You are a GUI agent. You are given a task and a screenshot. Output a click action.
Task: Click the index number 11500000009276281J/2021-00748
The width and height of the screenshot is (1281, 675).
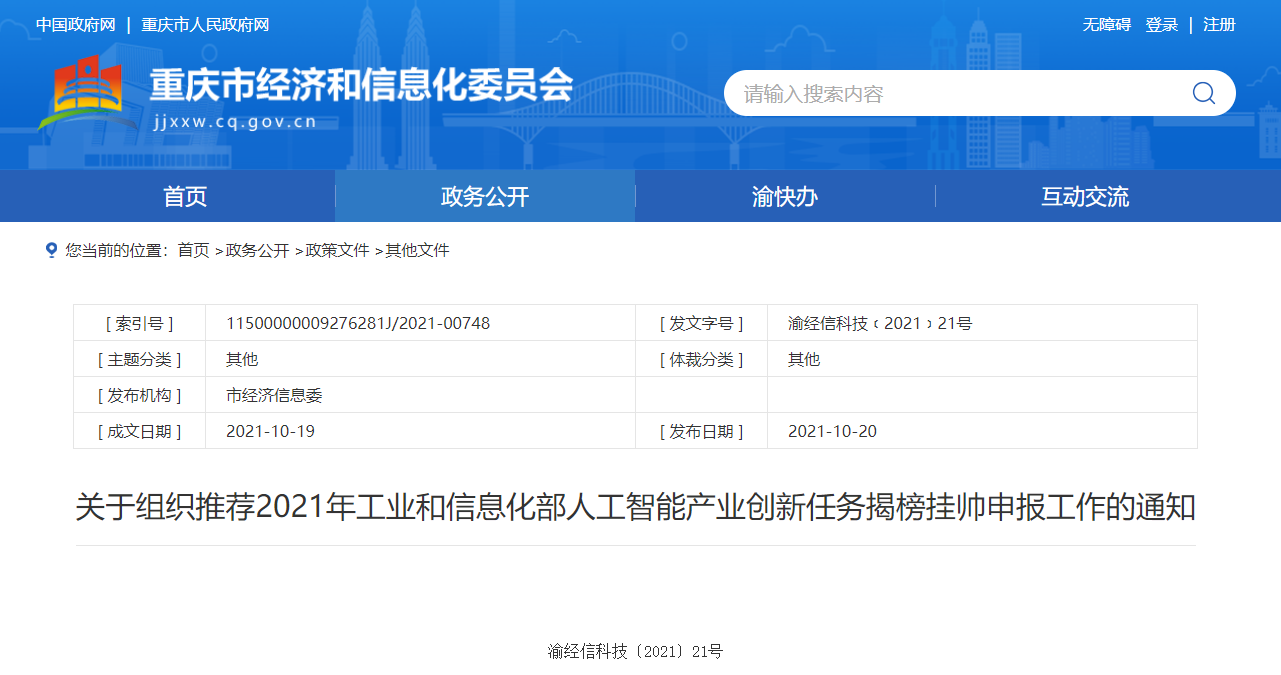pos(358,323)
